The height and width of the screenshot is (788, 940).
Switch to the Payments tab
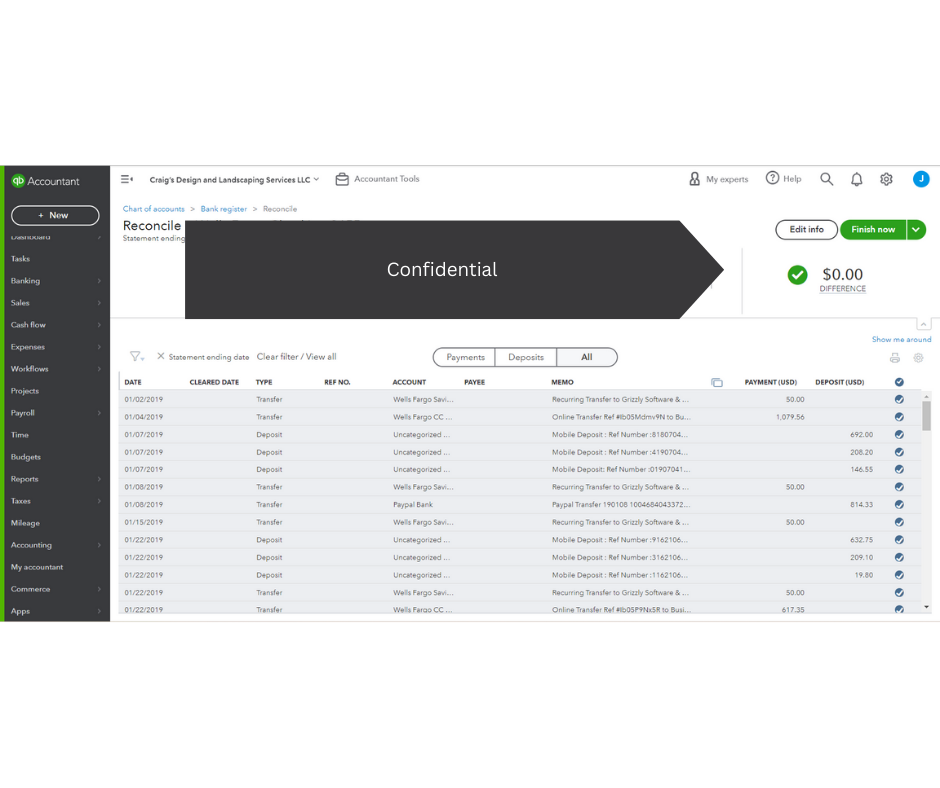(x=465, y=357)
